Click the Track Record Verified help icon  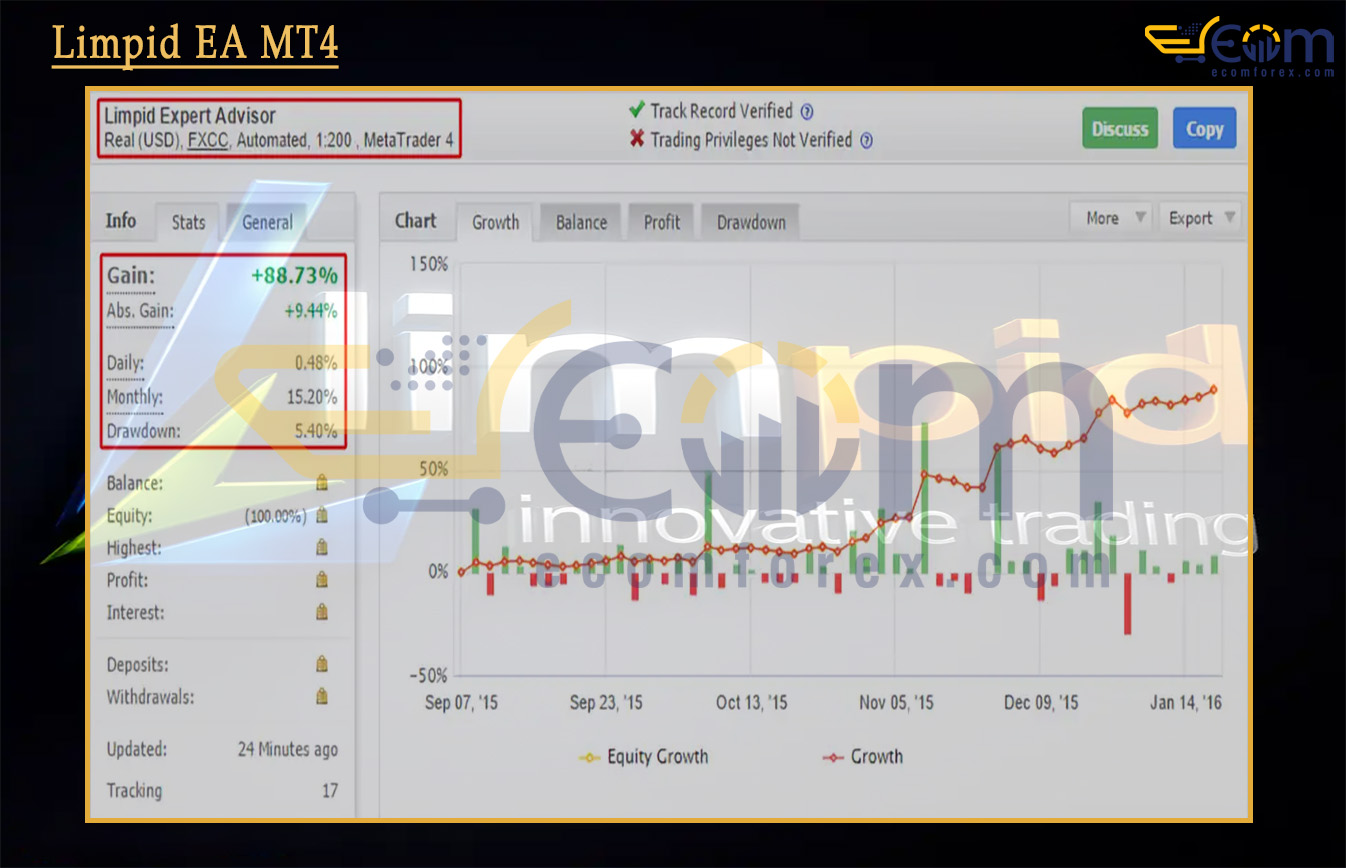point(807,112)
